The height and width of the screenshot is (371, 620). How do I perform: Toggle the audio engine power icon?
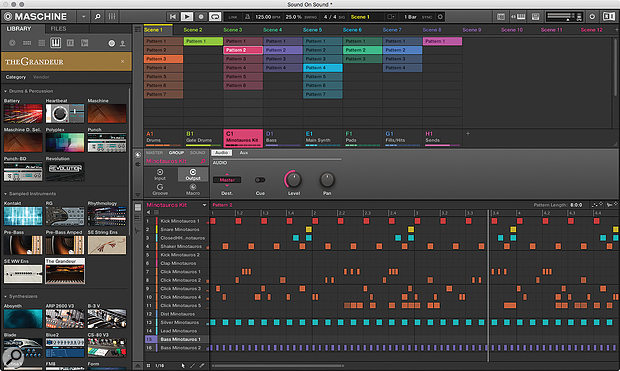[592, 17]
